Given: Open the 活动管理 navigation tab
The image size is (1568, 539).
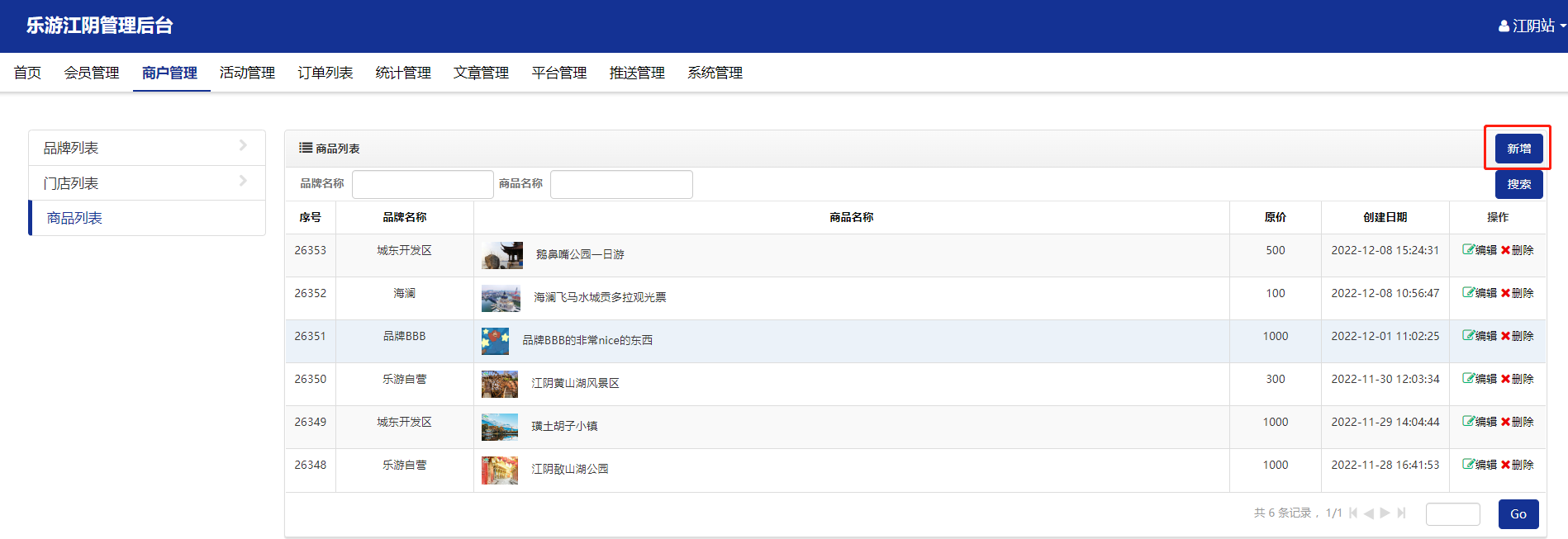Looking at the screenshot, I should [x=247, y=73].
